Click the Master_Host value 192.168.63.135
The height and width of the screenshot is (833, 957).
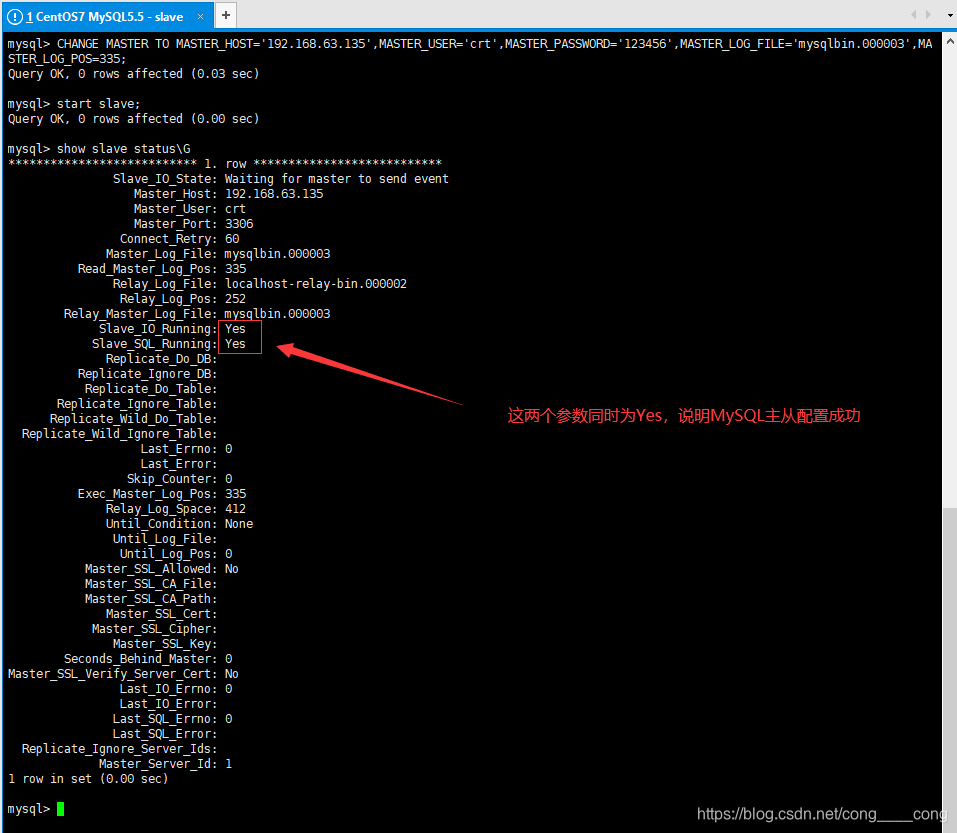274,194
